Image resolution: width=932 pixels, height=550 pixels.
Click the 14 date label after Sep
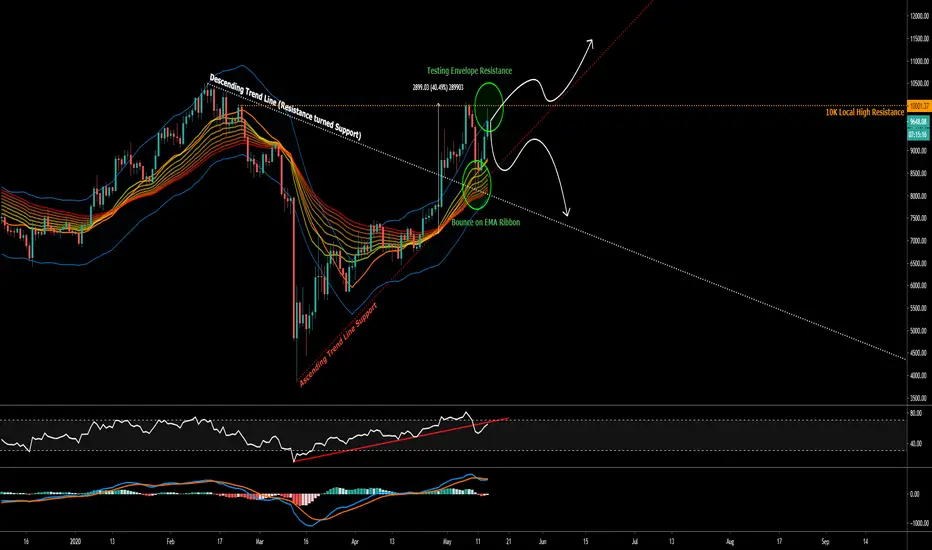coord(865,542)
